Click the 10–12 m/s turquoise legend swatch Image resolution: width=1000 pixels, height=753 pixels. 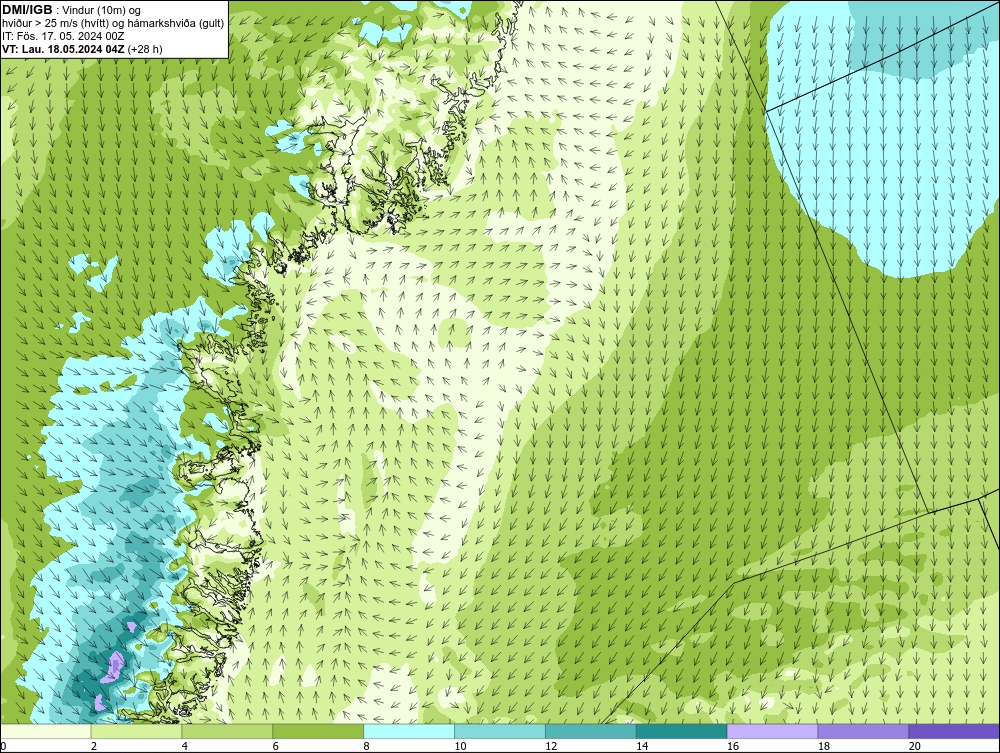[x=500, y=731]
